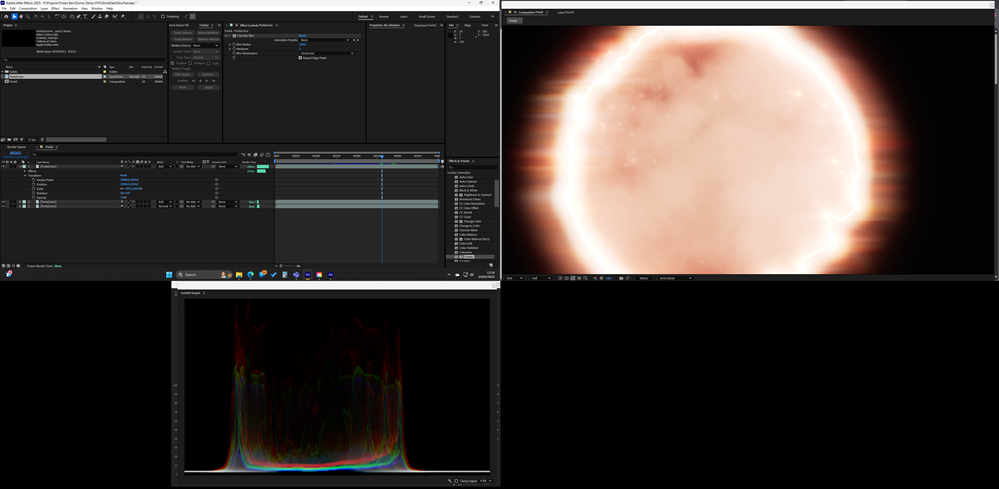Screen dimensions: 999x489
Task: Open the Blur Dimensions dropdown
Action: [326, 53]
